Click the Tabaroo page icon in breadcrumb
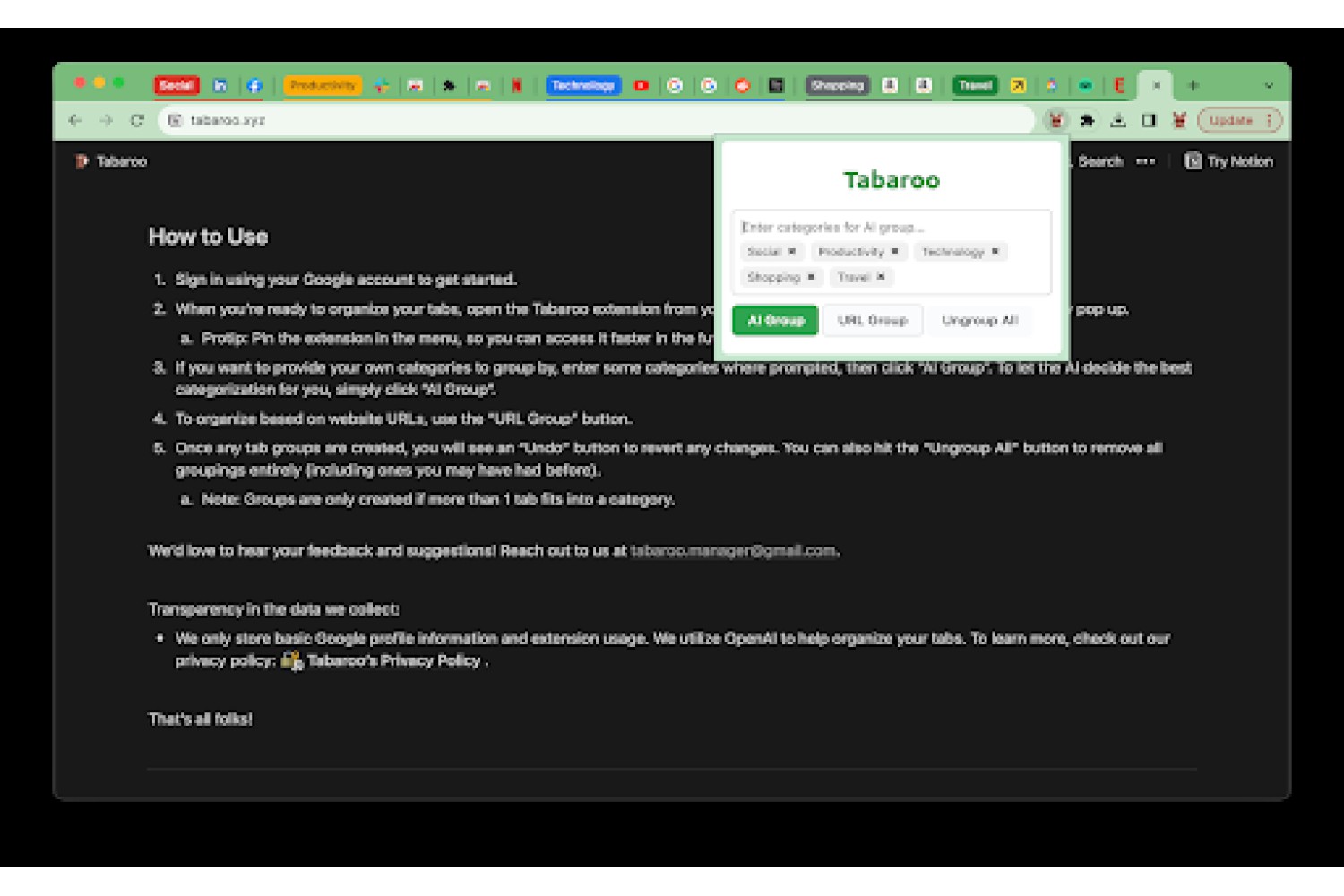This screenshot has height=896, width=1344. coord(82,161)
